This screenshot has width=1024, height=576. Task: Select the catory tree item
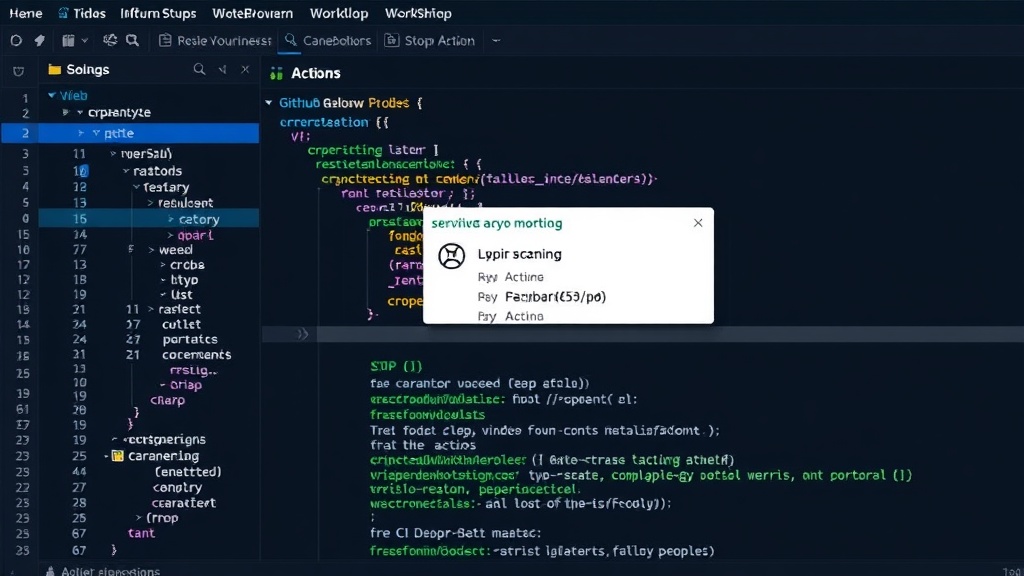pos(199,219)
